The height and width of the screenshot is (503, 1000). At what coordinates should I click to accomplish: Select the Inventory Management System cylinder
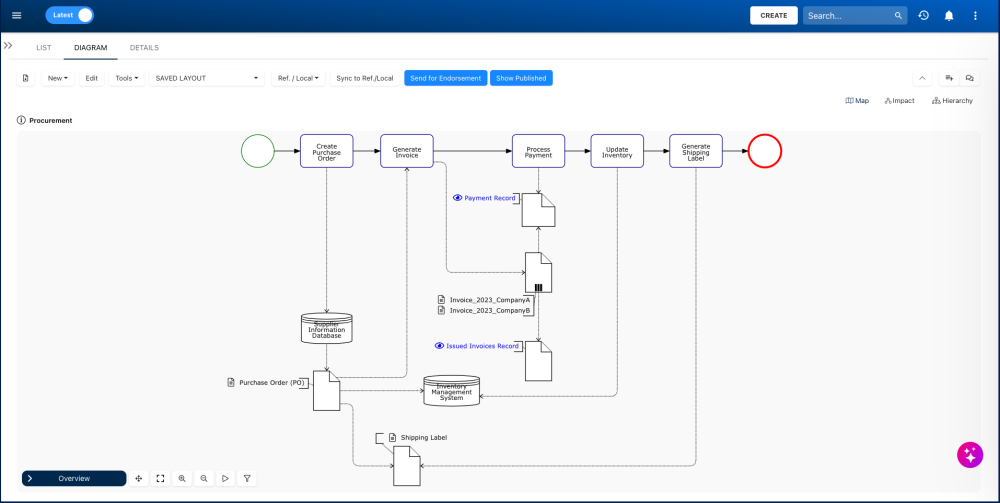point(452,390)
